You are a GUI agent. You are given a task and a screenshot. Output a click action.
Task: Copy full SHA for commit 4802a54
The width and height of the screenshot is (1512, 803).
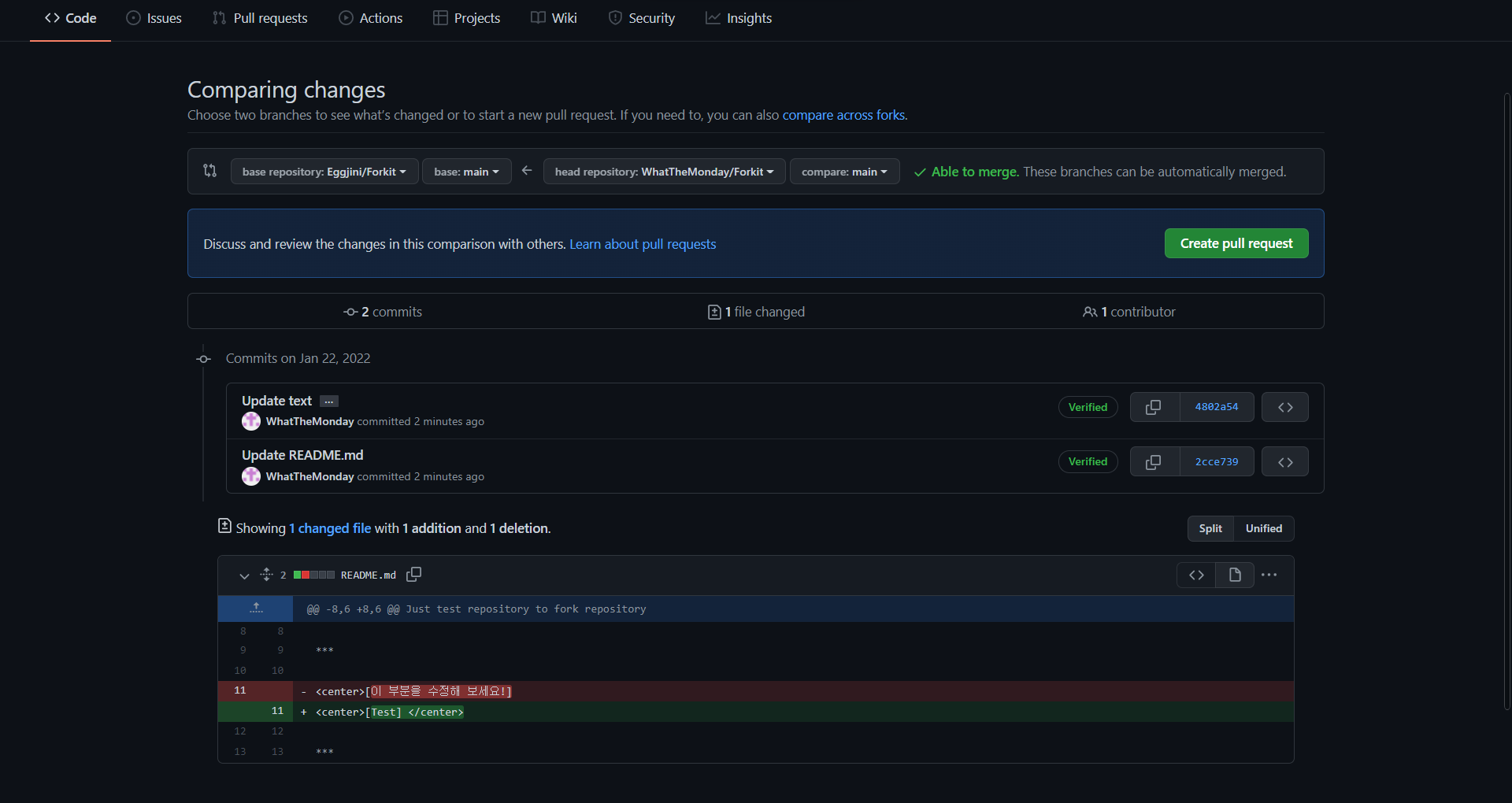point(1154,407)
